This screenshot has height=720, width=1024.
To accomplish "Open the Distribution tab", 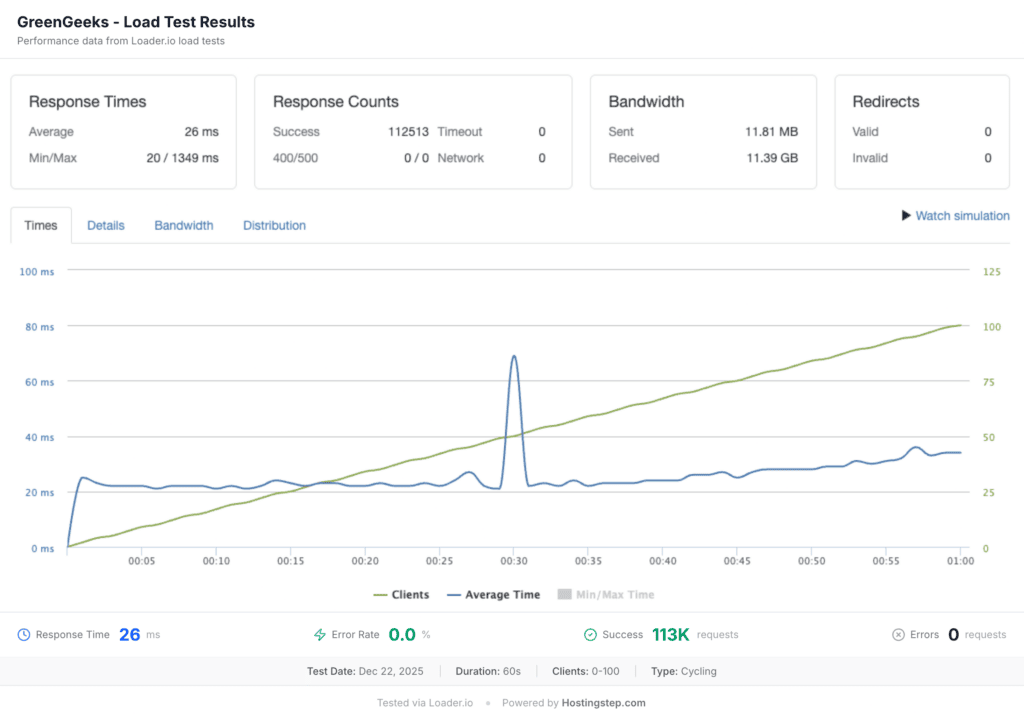I will pos(274,225).
